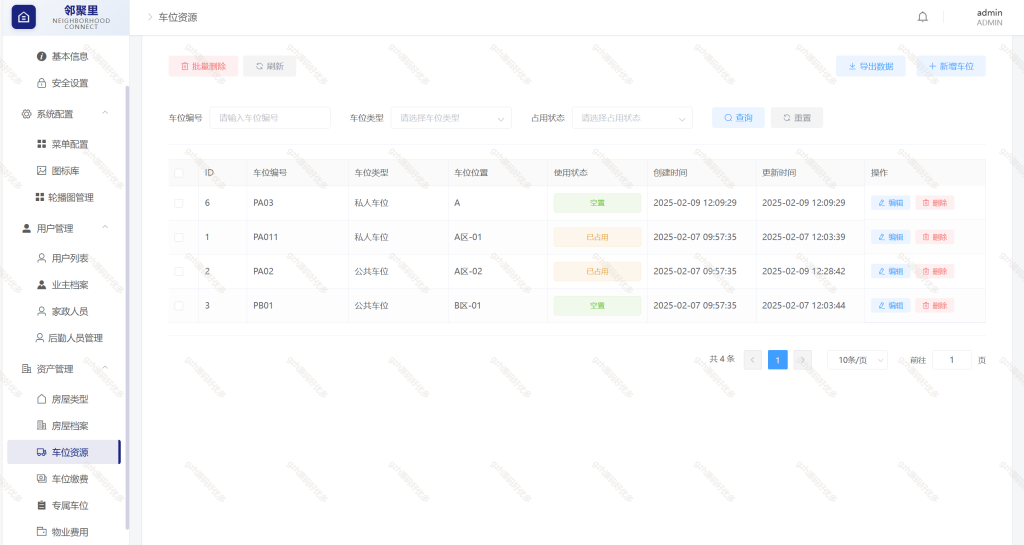Click the 物业费用 folder icon

tap(41, 532)
